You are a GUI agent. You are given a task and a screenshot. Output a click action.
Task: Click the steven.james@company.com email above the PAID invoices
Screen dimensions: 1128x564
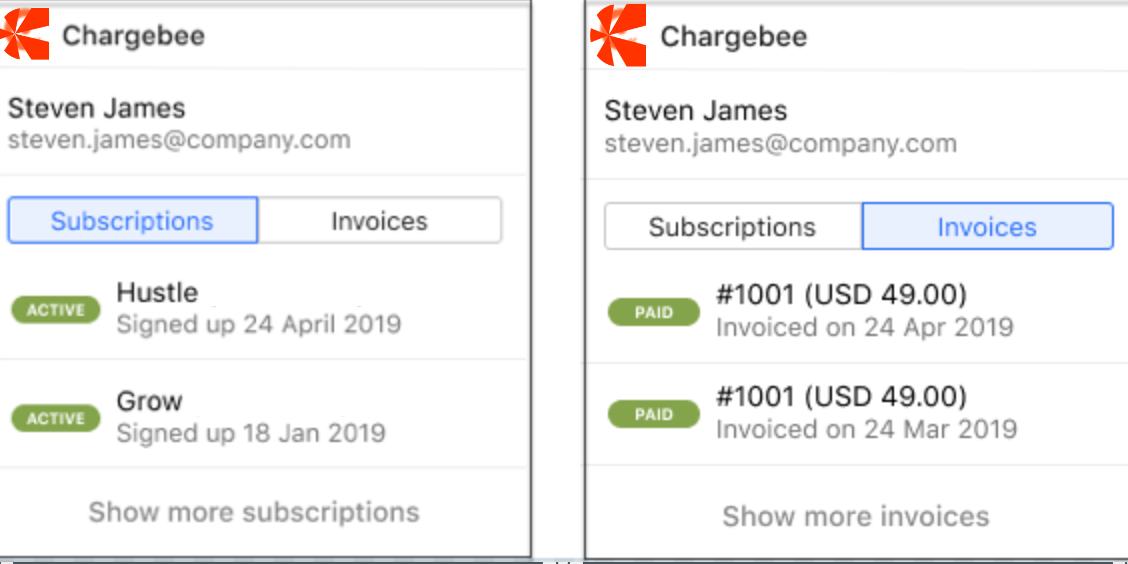pyautogui.click(x=780, y=143)
